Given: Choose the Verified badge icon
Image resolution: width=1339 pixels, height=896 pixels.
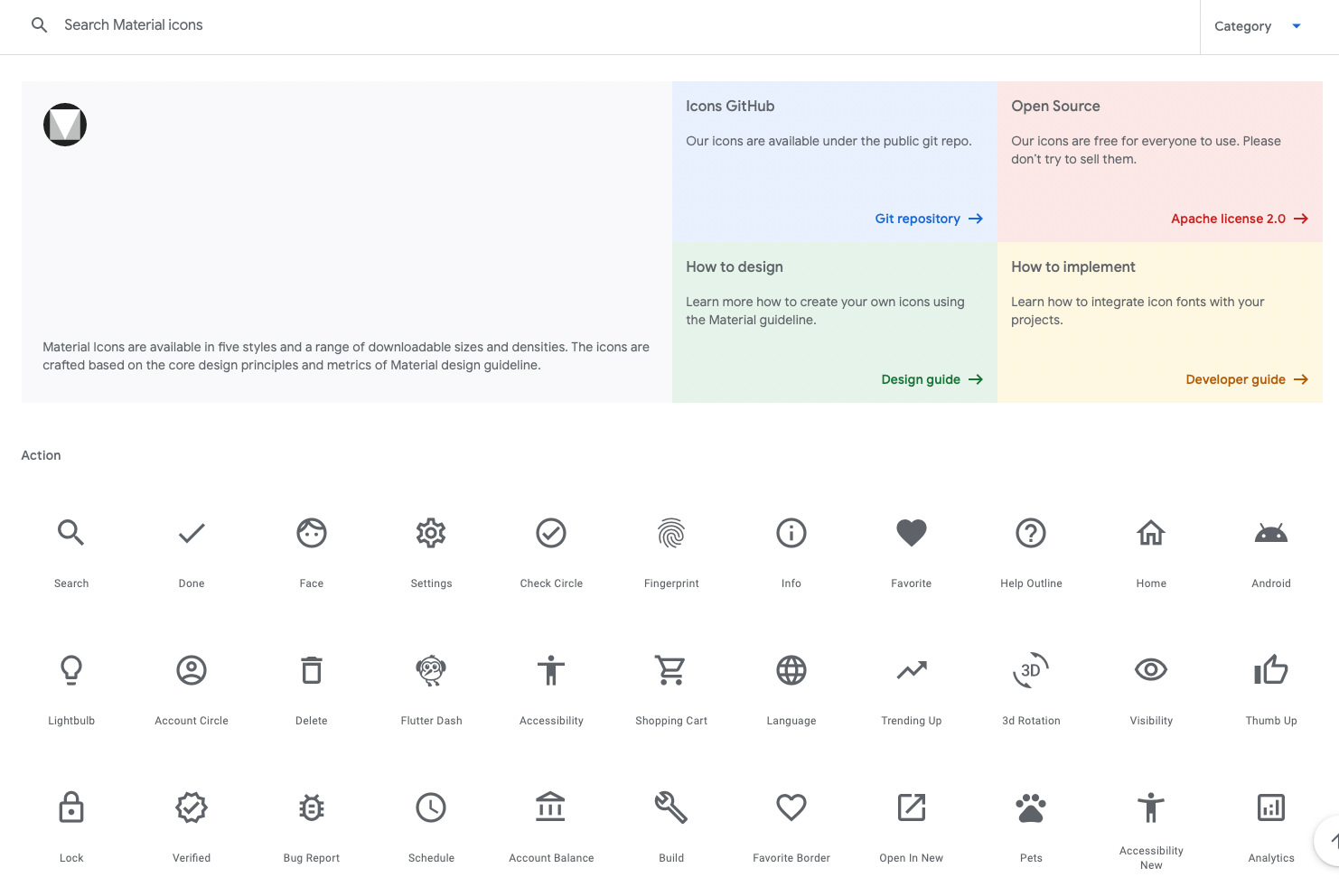Looking at the screenshot, I should 192,808.
